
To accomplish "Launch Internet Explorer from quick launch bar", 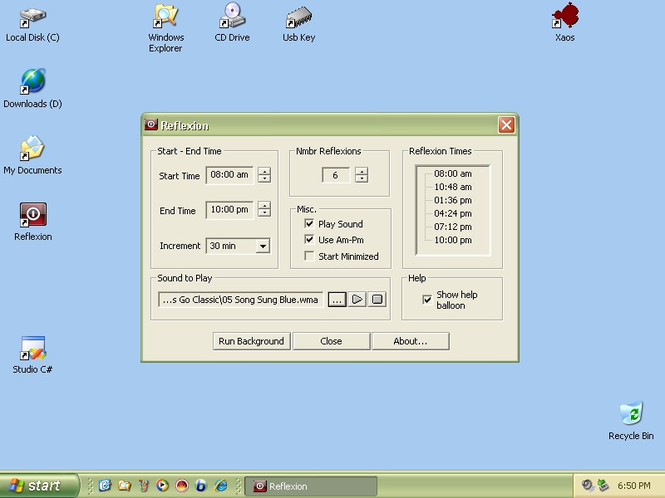I will click(221, 485).
